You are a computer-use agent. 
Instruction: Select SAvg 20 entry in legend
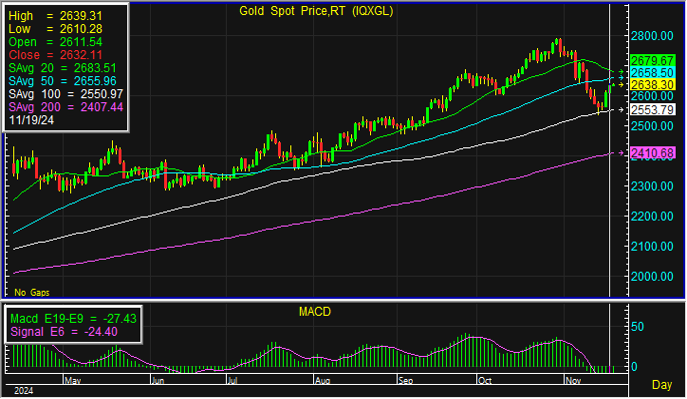[63, 68]
